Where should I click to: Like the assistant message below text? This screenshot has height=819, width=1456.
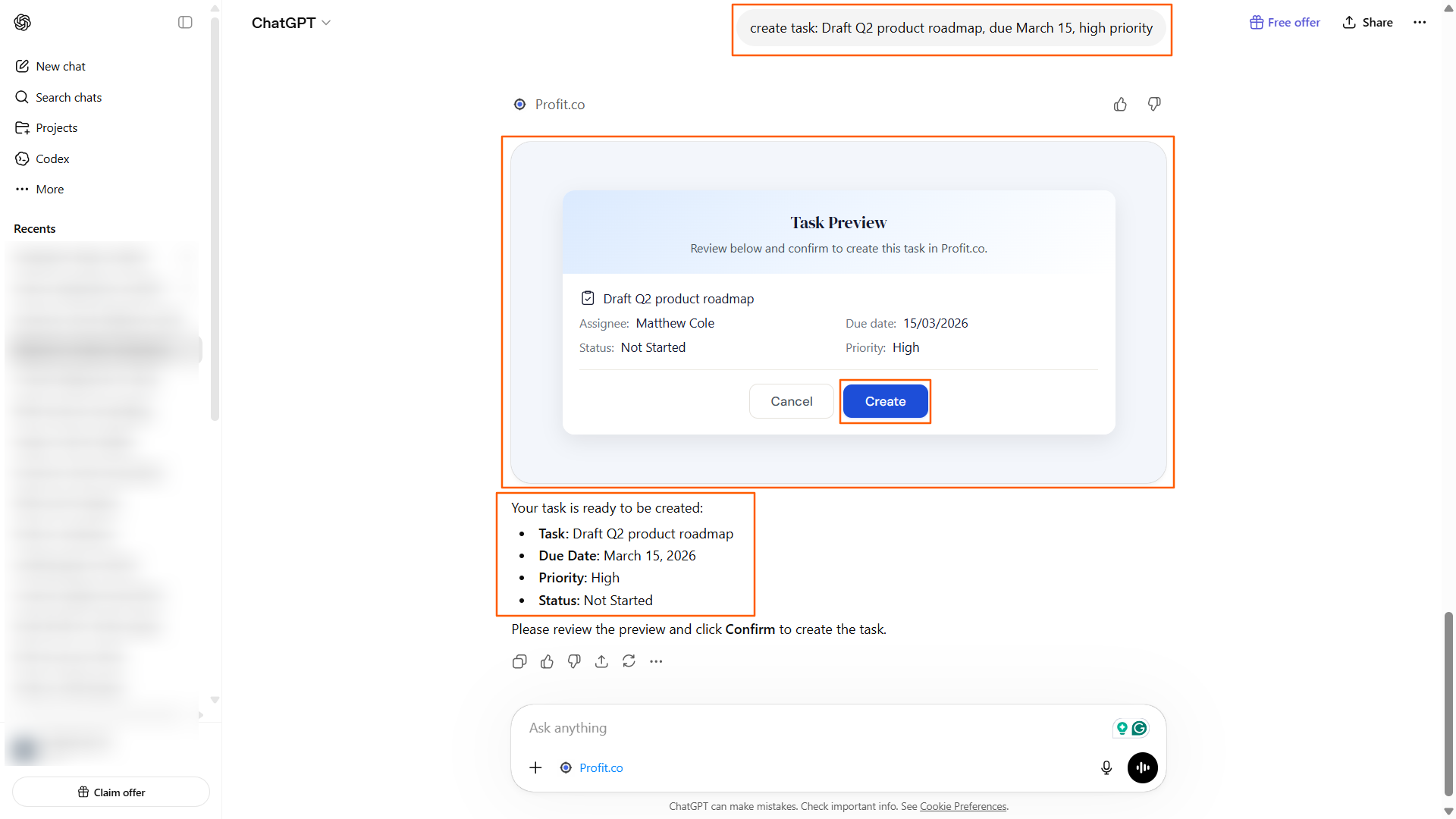pyautogui.click(x=547, y=661)
